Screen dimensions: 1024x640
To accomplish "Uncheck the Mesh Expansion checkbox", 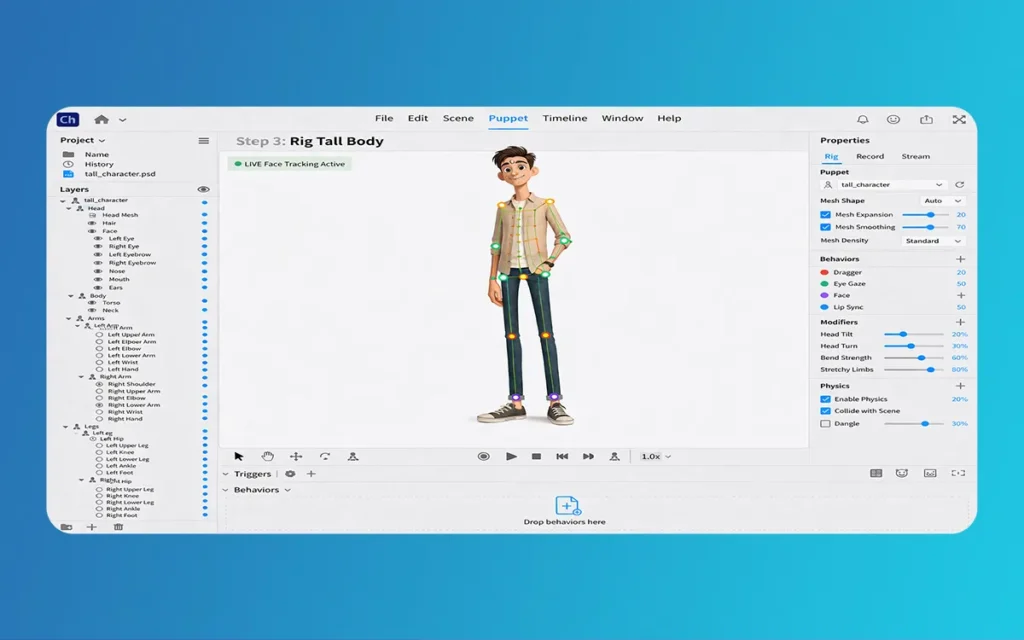I will coord(825,215).
